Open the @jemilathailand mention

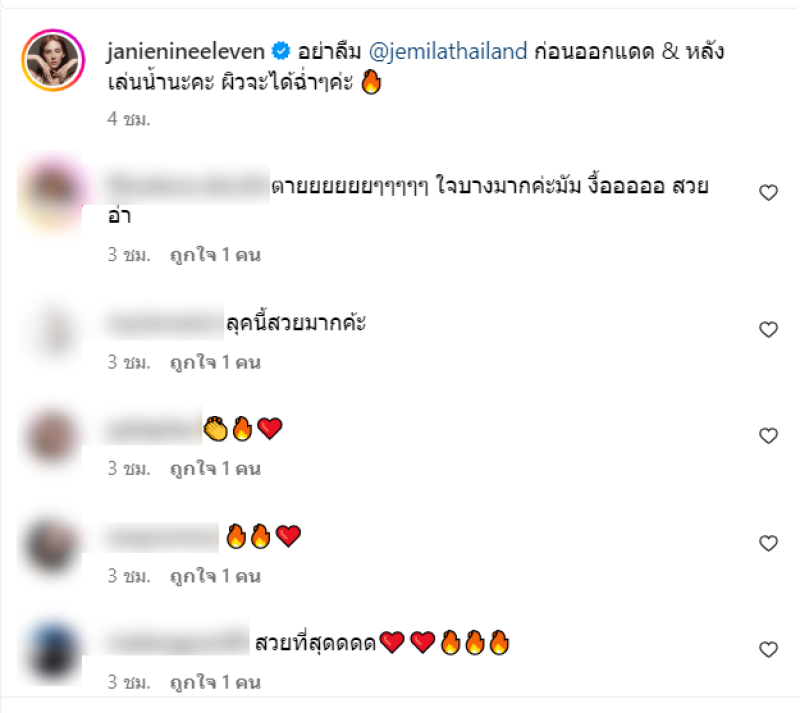[447, 52]
